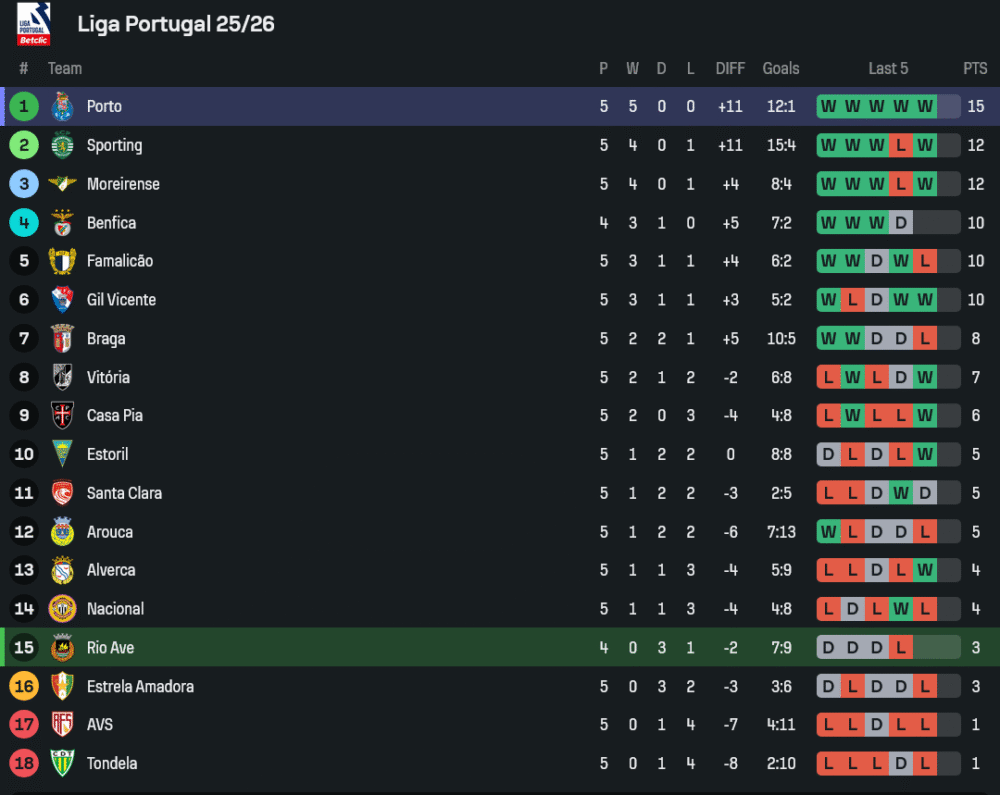This screenshot has height=795, width=1000.
Task: Click the Tondela club crest
Action: point(62,764)
